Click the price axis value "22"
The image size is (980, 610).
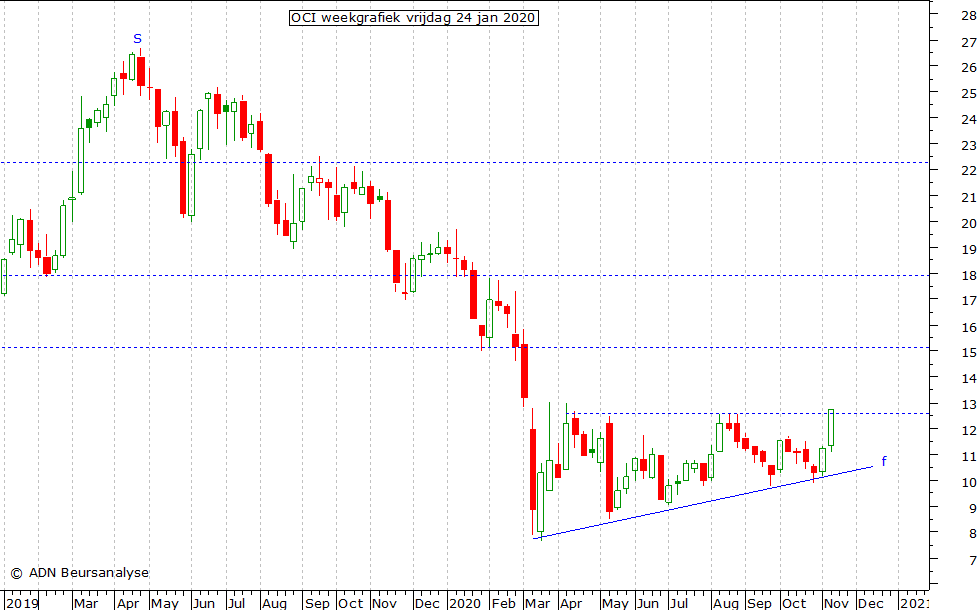tap(969, 171)
